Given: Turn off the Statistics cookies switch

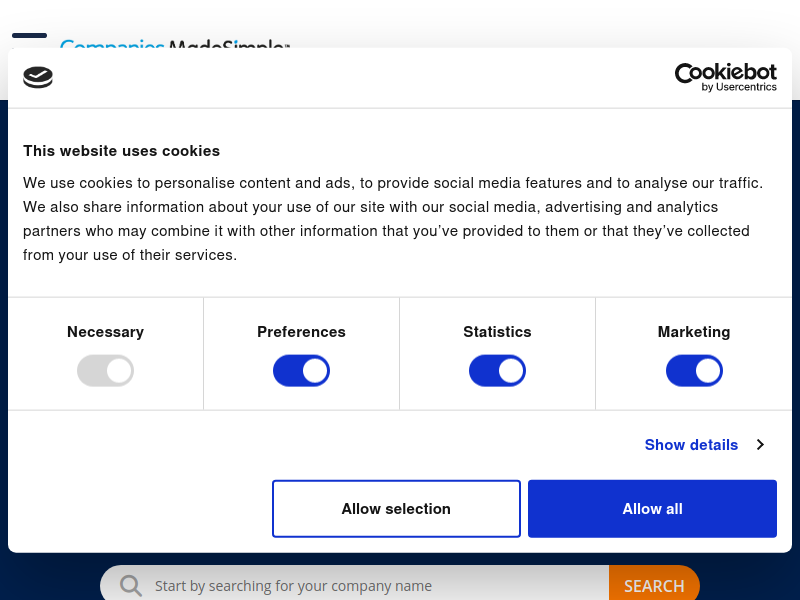Looking at the screenshot, I should pos(497,371).
